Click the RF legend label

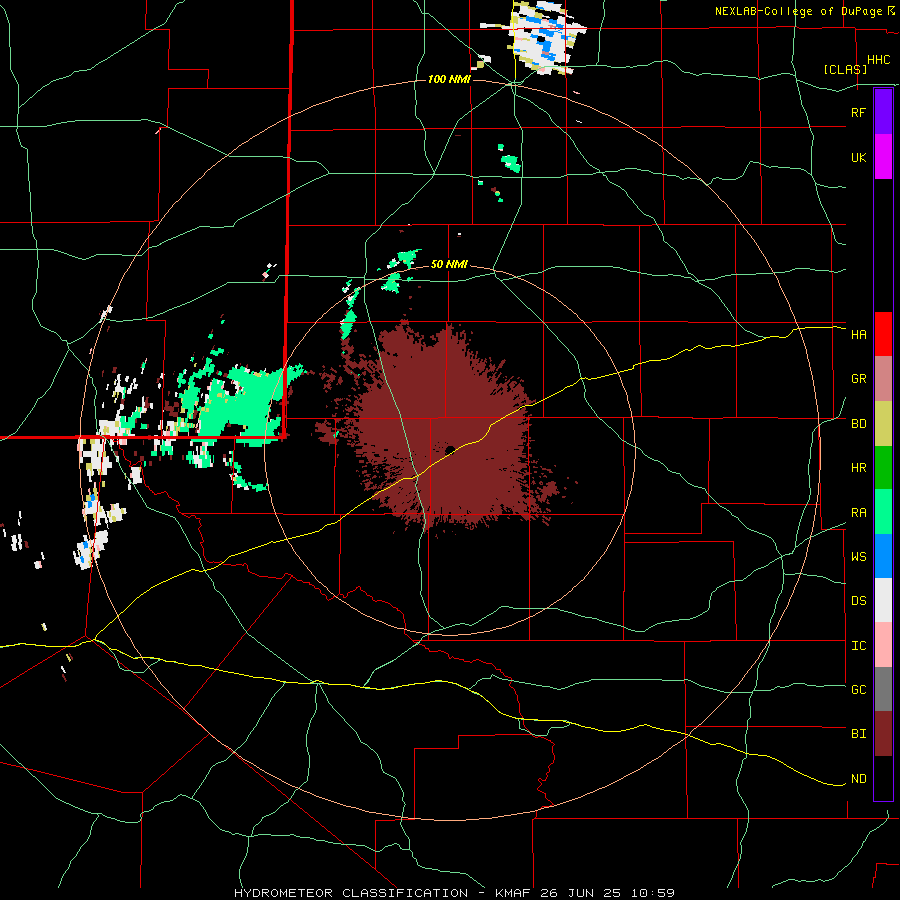[x=858, y=112]
